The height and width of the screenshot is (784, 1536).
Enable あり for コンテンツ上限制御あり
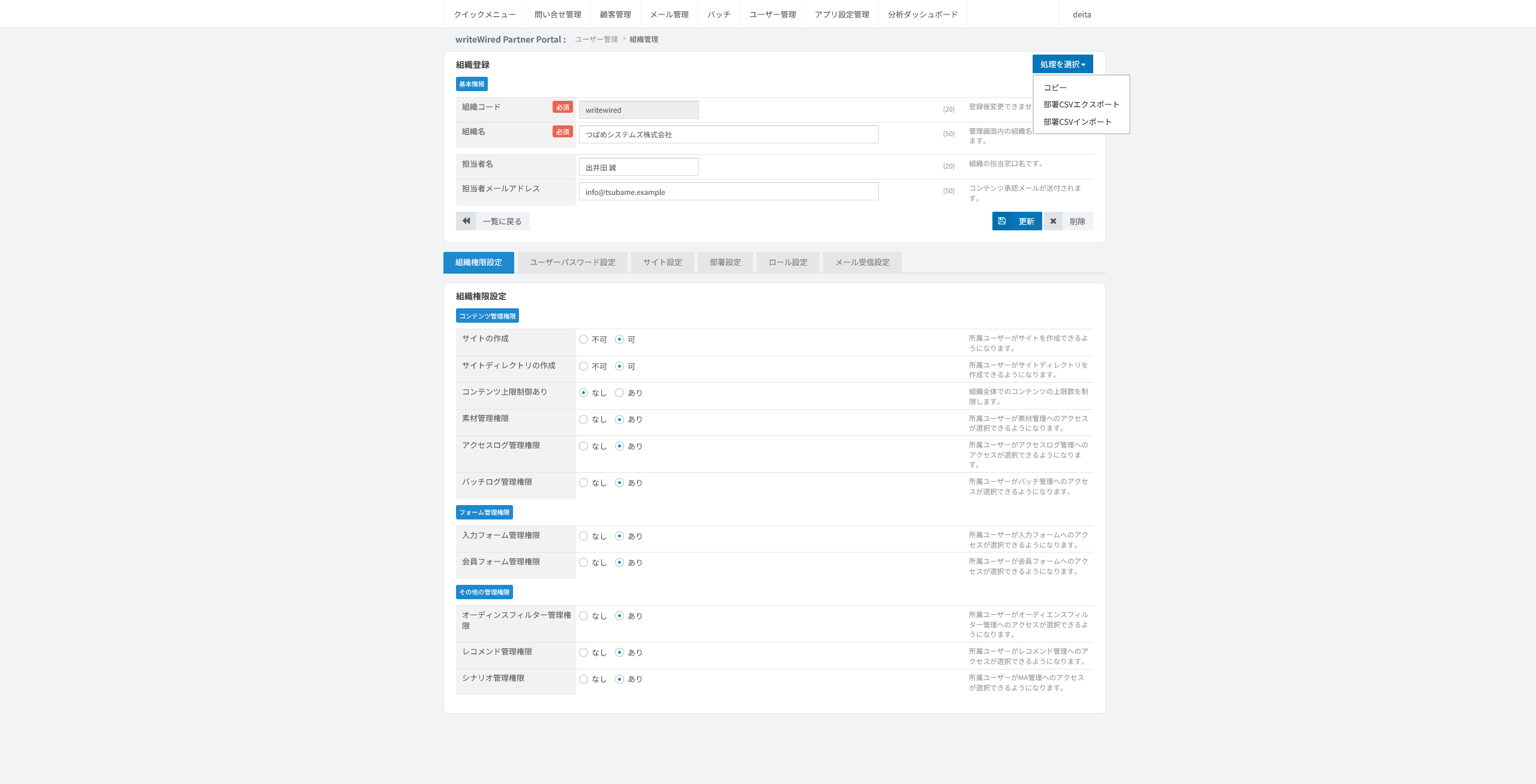click(619, 393)
